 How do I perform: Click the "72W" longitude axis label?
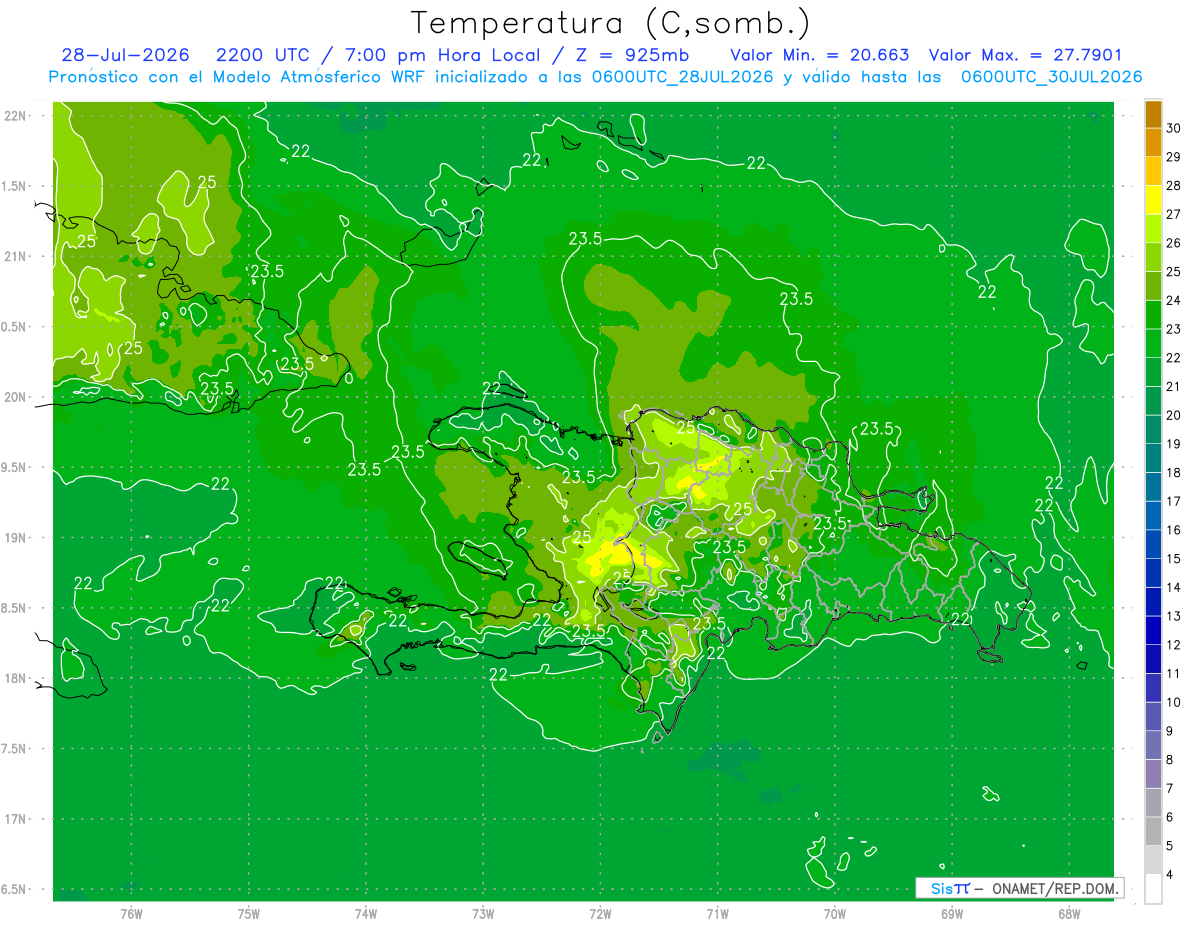pyautogui.click(x=600, y=914)
